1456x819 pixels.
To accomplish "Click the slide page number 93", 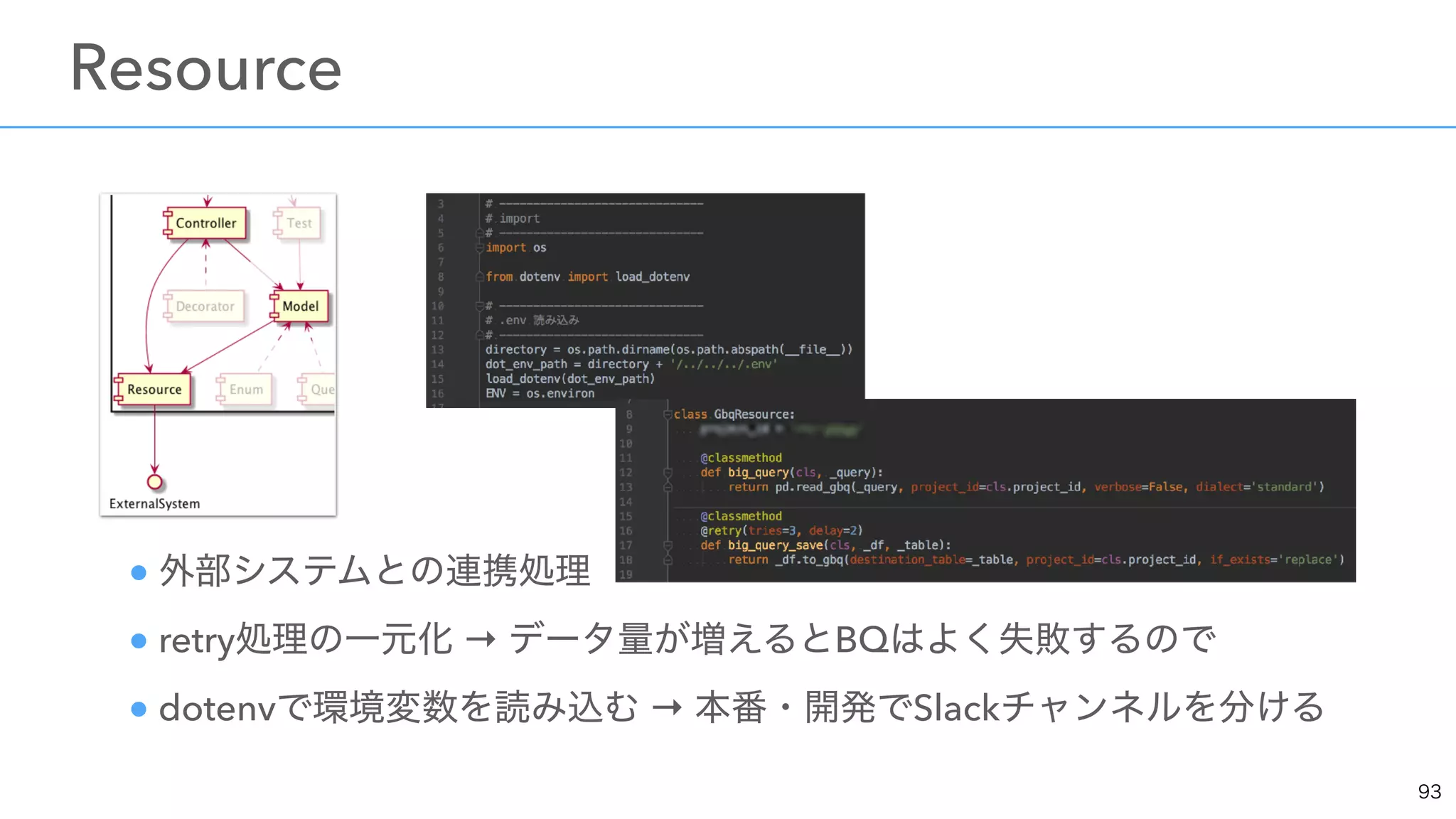I will 1429,791.
